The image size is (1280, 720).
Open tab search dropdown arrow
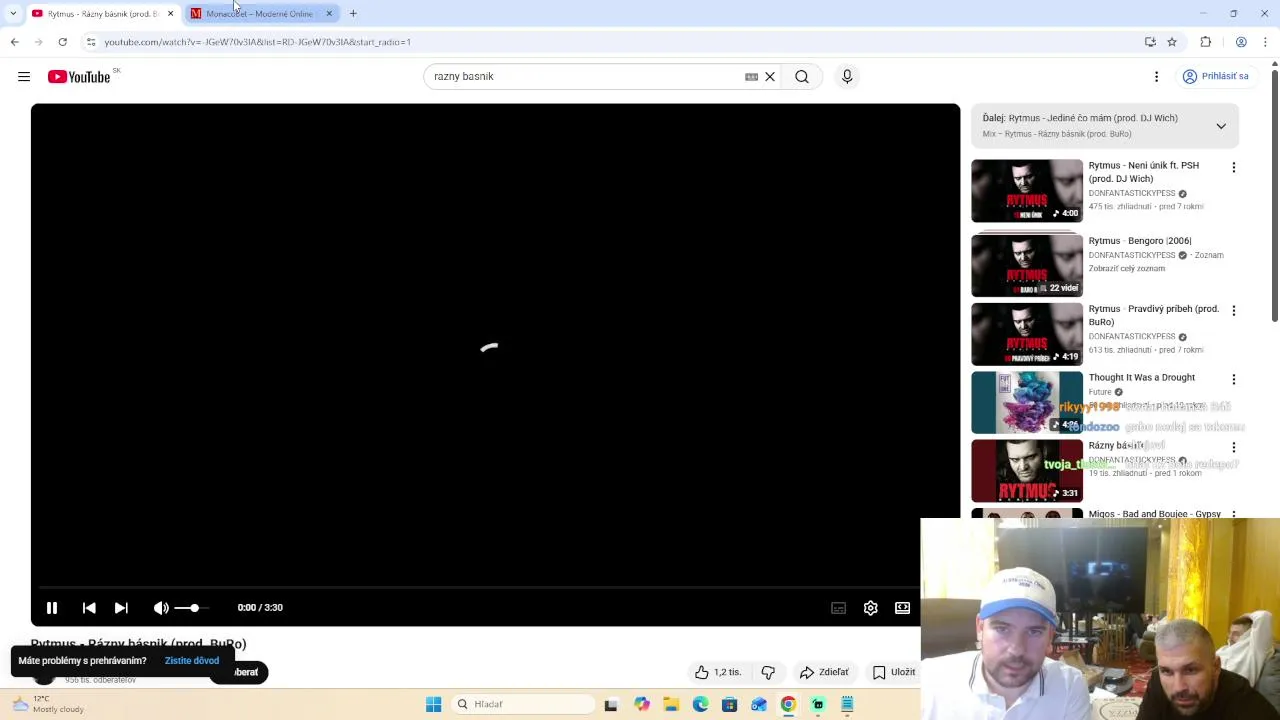pos(13,13)
